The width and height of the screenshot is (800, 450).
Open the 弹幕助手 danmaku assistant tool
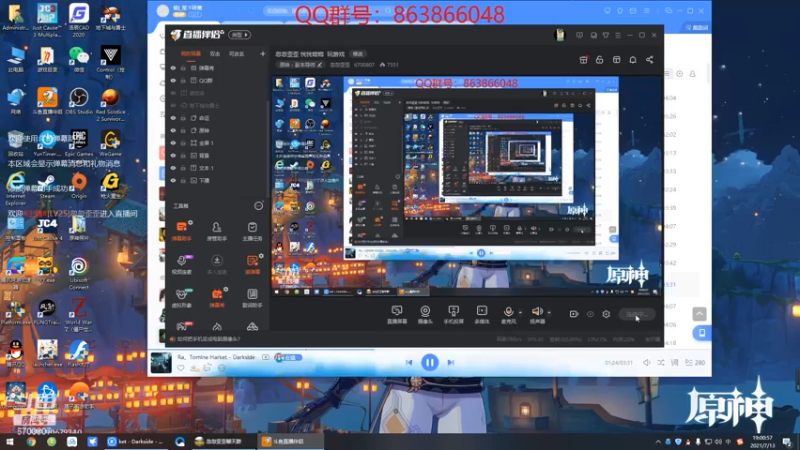[182, 231]
